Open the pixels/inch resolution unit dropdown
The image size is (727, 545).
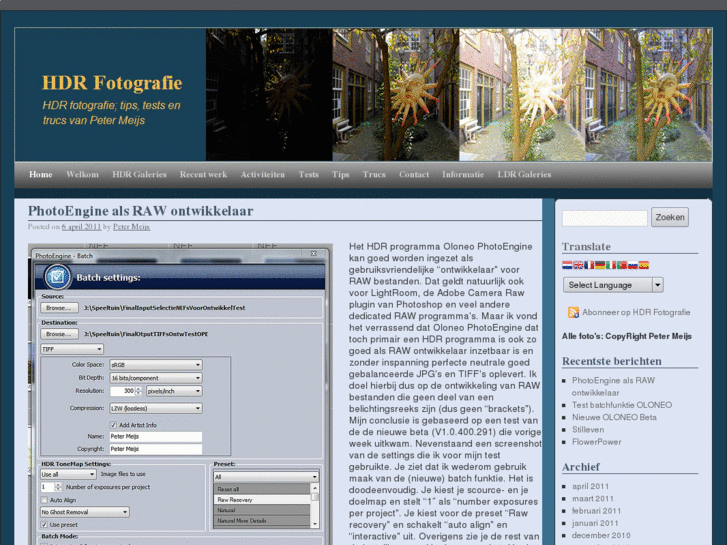pyautogui.click(x=174, y=391)
